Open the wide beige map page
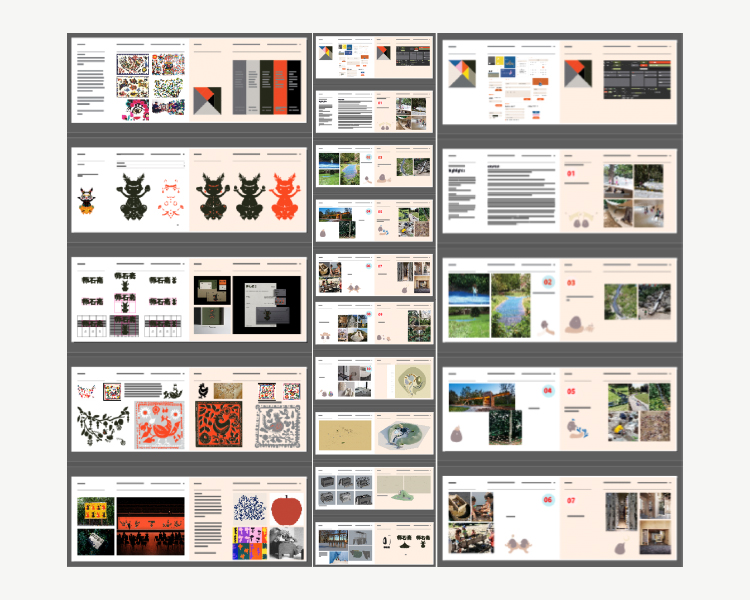 click(x=345, y=434)
